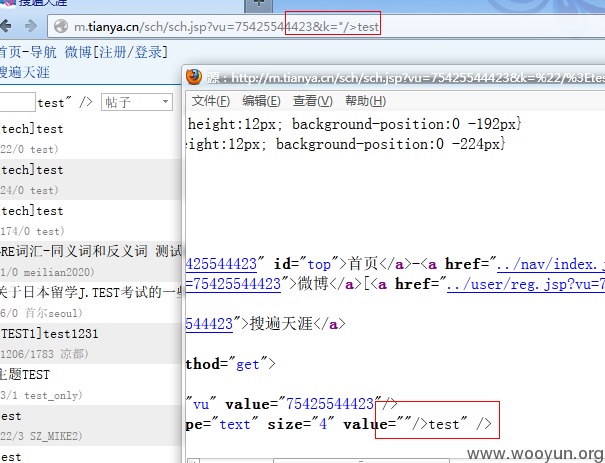
Task: Click the browser forward arrow
Action: (x=31, y=26)
